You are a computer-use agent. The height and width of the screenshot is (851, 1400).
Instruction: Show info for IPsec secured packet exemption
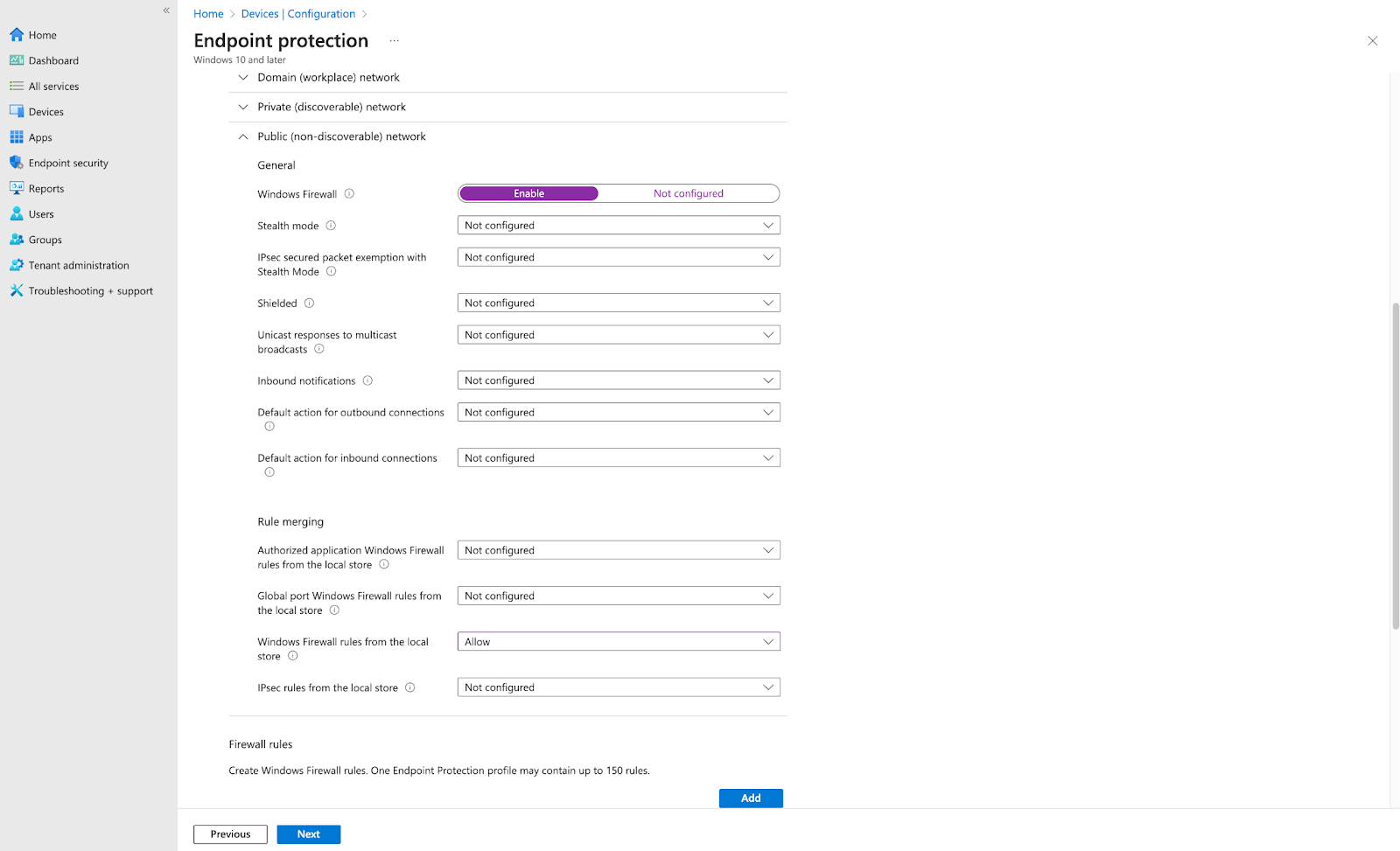pyautogui.click(x=331, y=271)
